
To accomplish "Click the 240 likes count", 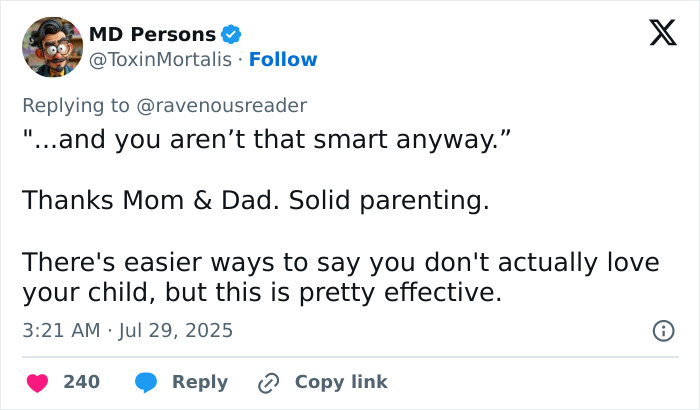I will [x=81, y=382].
